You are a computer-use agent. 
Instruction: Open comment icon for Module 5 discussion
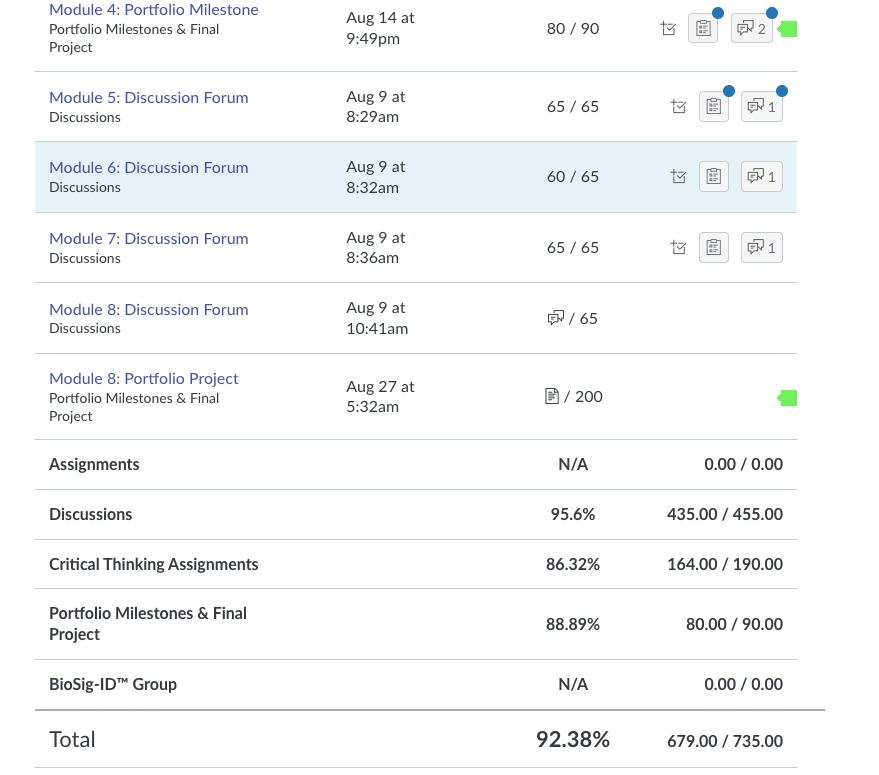(x=761, y=106)
